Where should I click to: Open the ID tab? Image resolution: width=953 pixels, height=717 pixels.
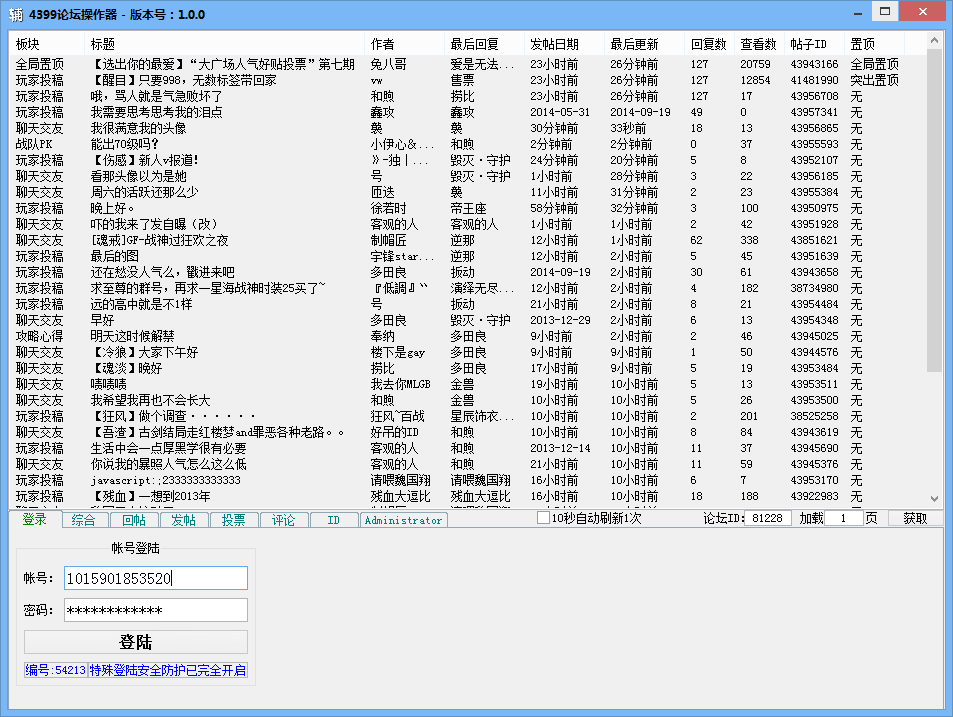[x=334, y=520]
